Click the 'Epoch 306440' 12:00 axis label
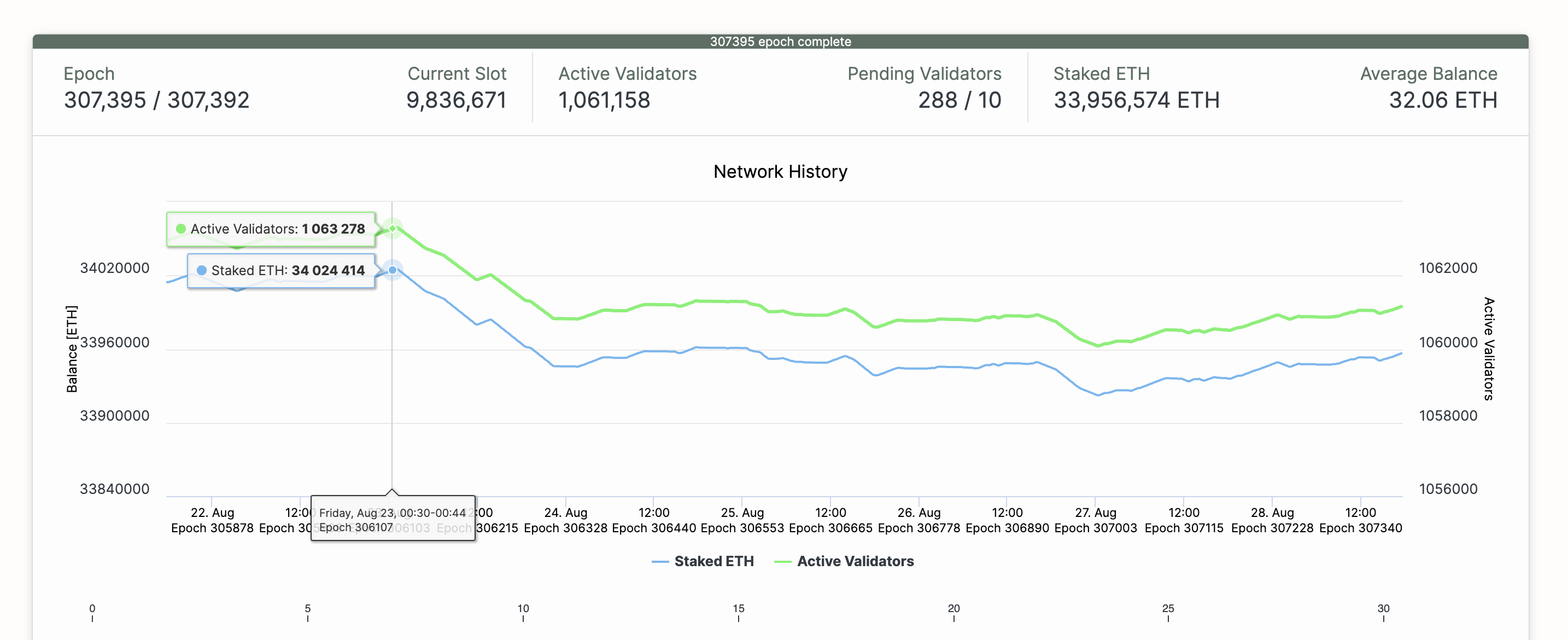 tap(654, 520)
